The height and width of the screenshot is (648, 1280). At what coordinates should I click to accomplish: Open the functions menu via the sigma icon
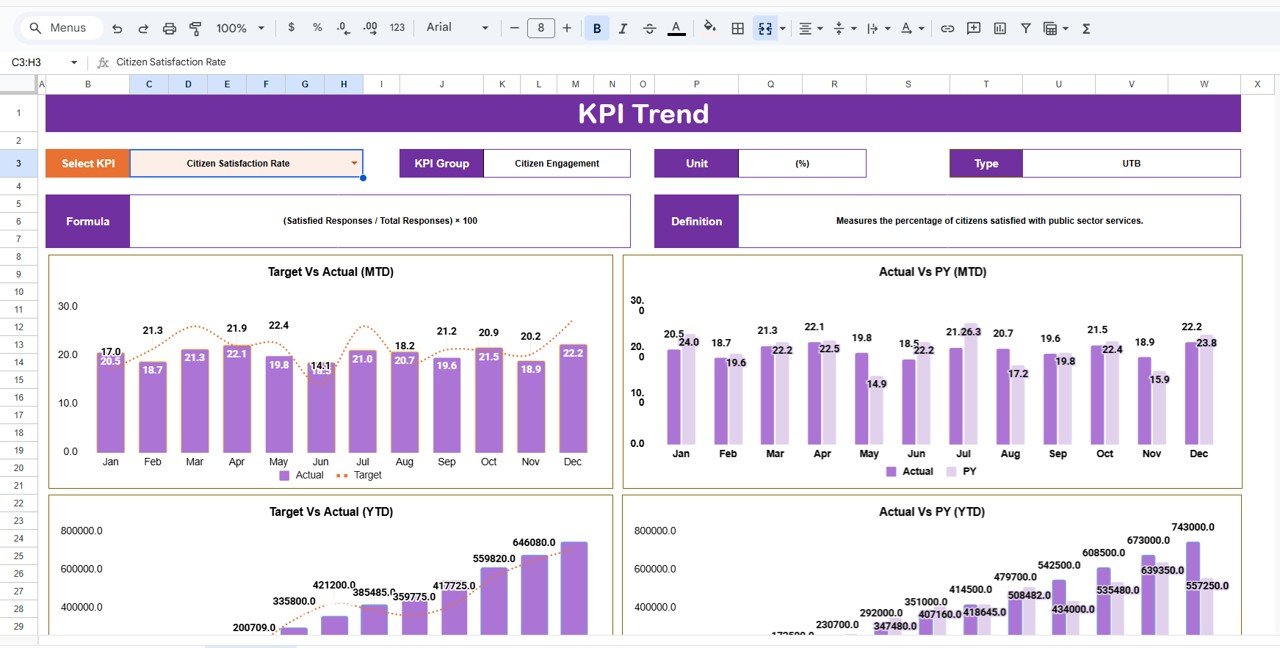1085,28
